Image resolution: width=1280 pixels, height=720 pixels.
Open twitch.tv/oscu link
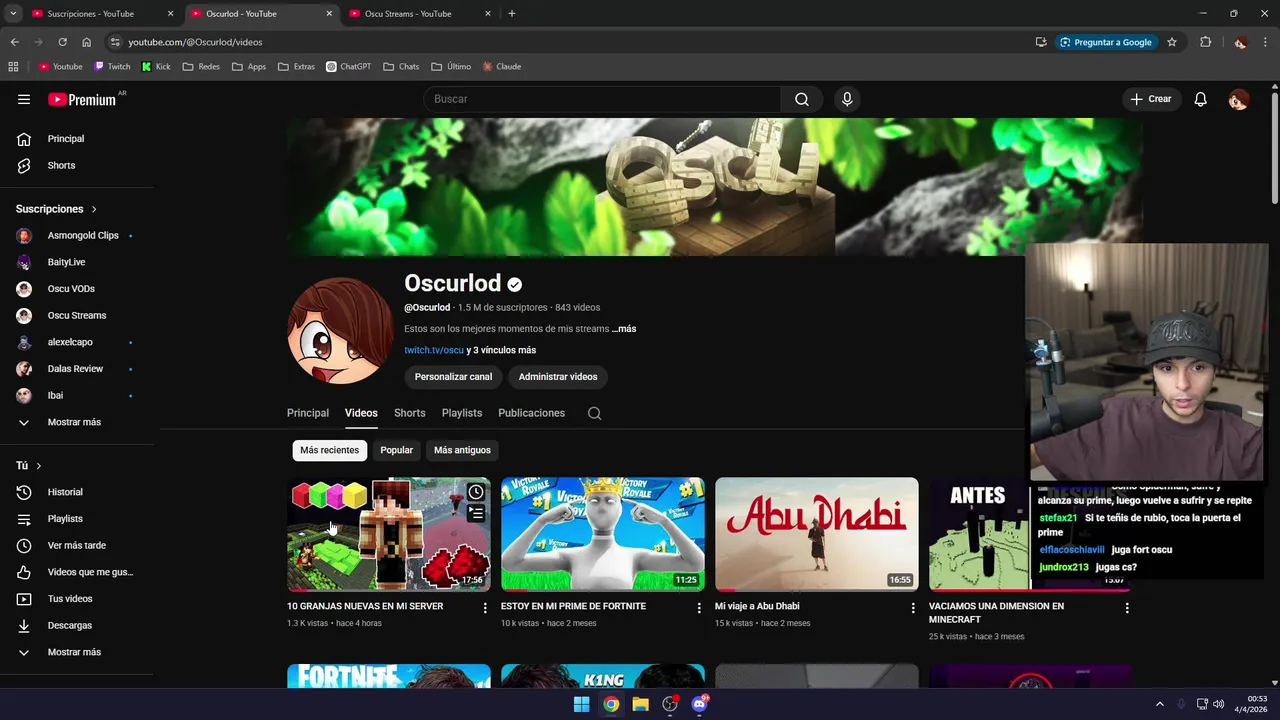pos(434,350)
